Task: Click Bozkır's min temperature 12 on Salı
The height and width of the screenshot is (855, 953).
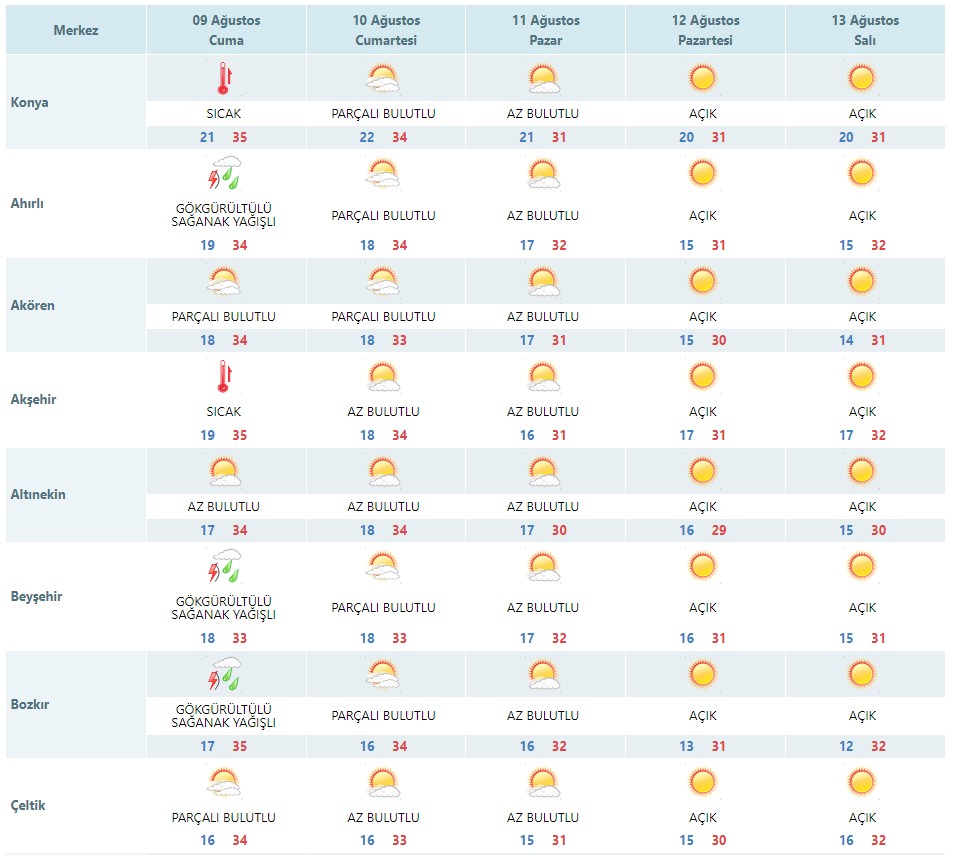Action: click(846, 746)
